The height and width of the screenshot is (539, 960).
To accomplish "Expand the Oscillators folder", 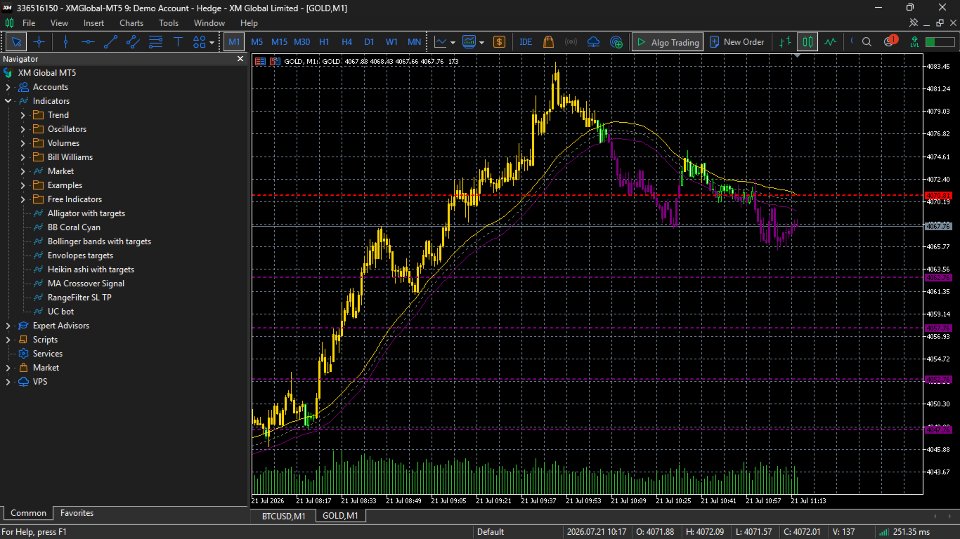I will point(23,129).
